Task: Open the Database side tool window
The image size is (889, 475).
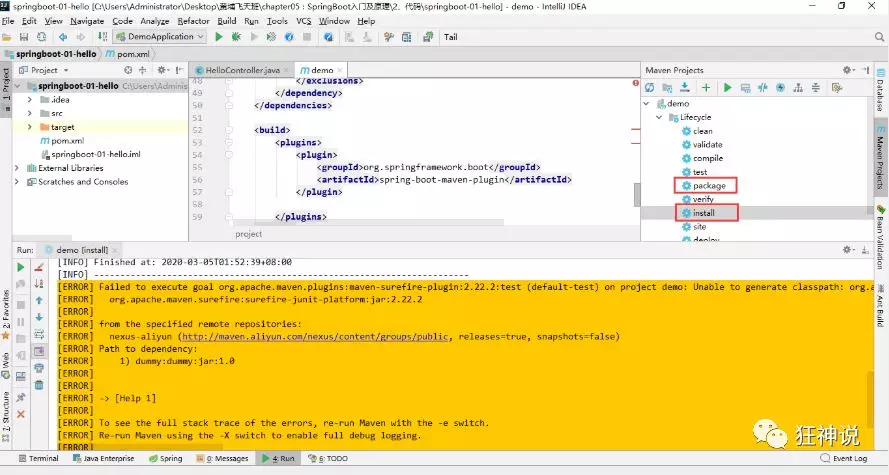Action: point(880,90)
